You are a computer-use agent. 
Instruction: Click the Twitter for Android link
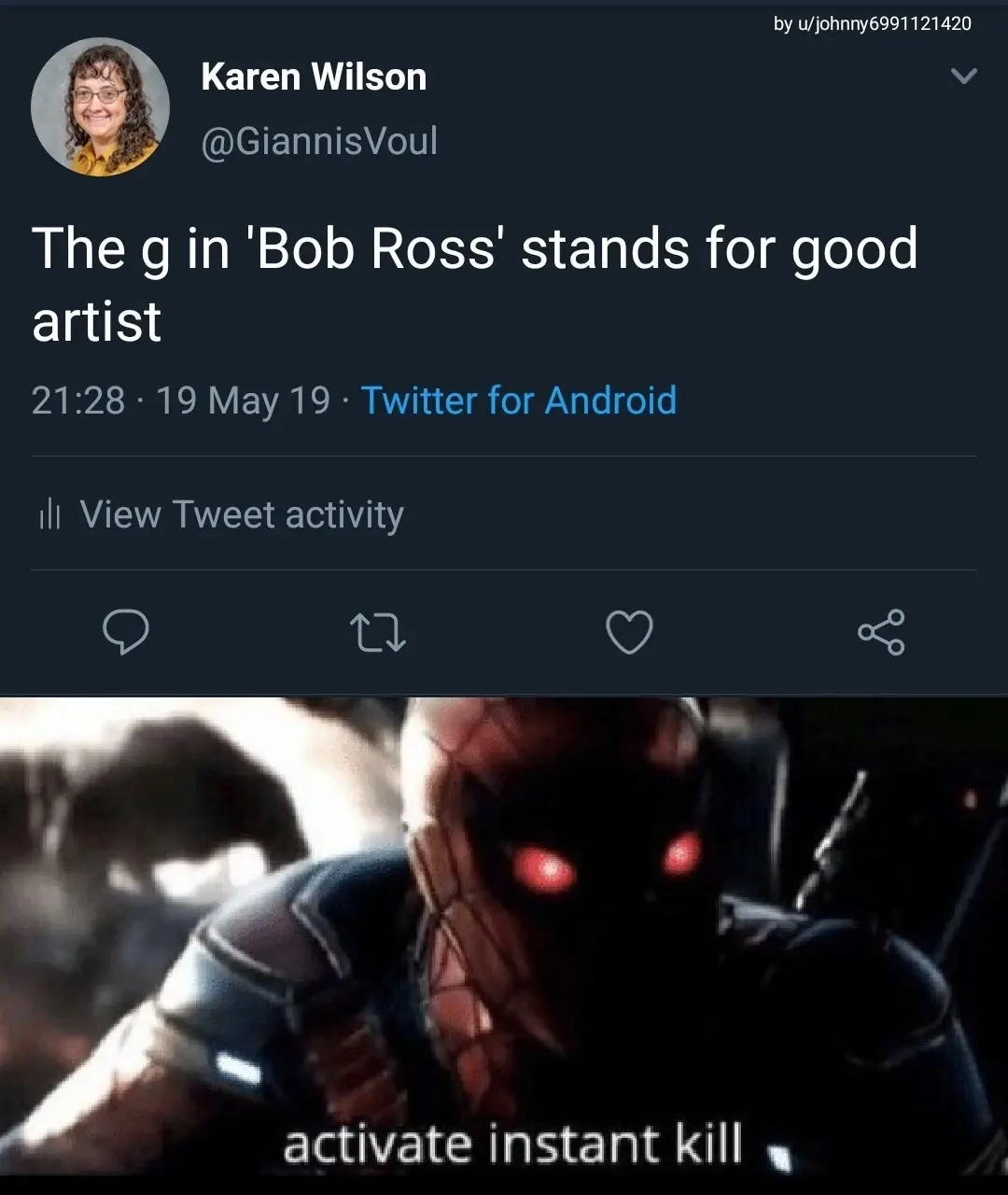(518, 401)
